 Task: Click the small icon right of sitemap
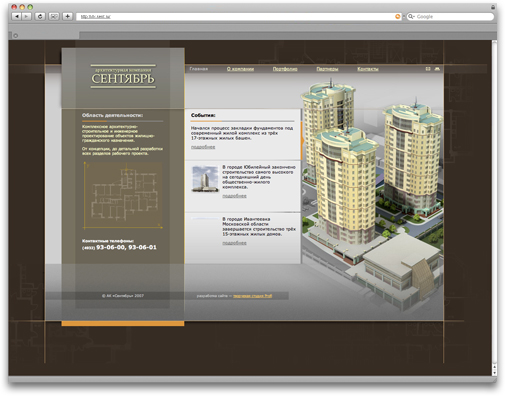coord(437,69)
